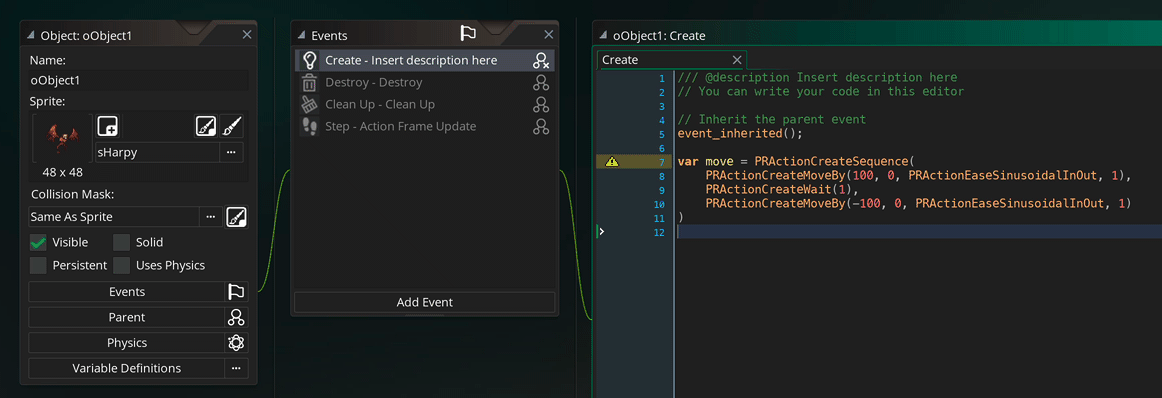The height and width of the screenshot is (398, 1162).
Task: Click the Destroy event inheritance icon
Action: (x=541, y=82)
